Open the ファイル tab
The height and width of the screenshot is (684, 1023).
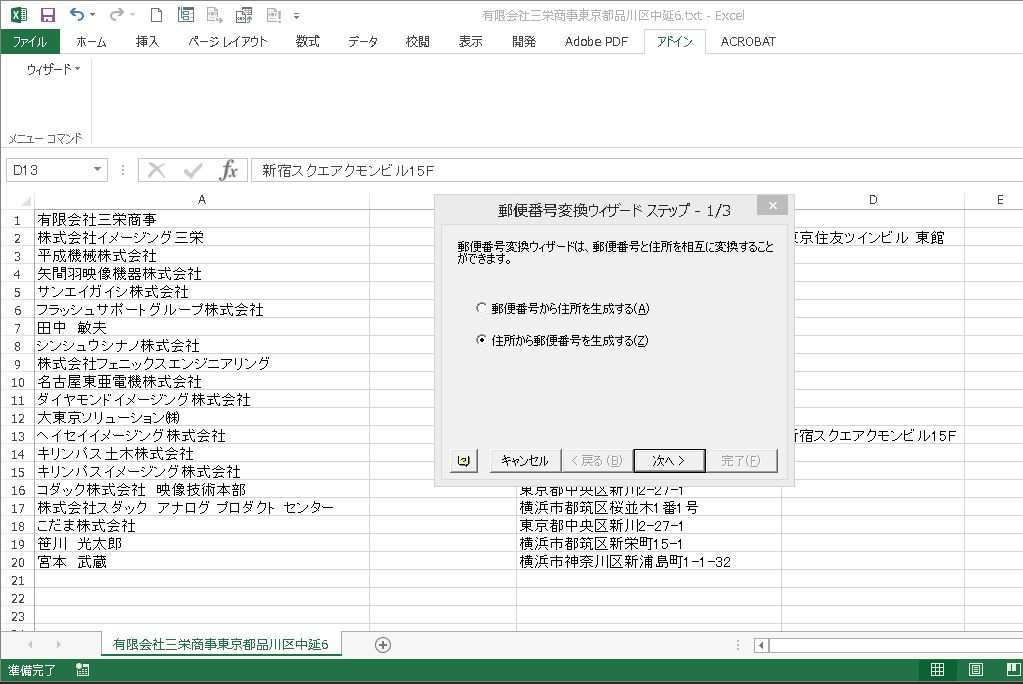coord(30,41)
